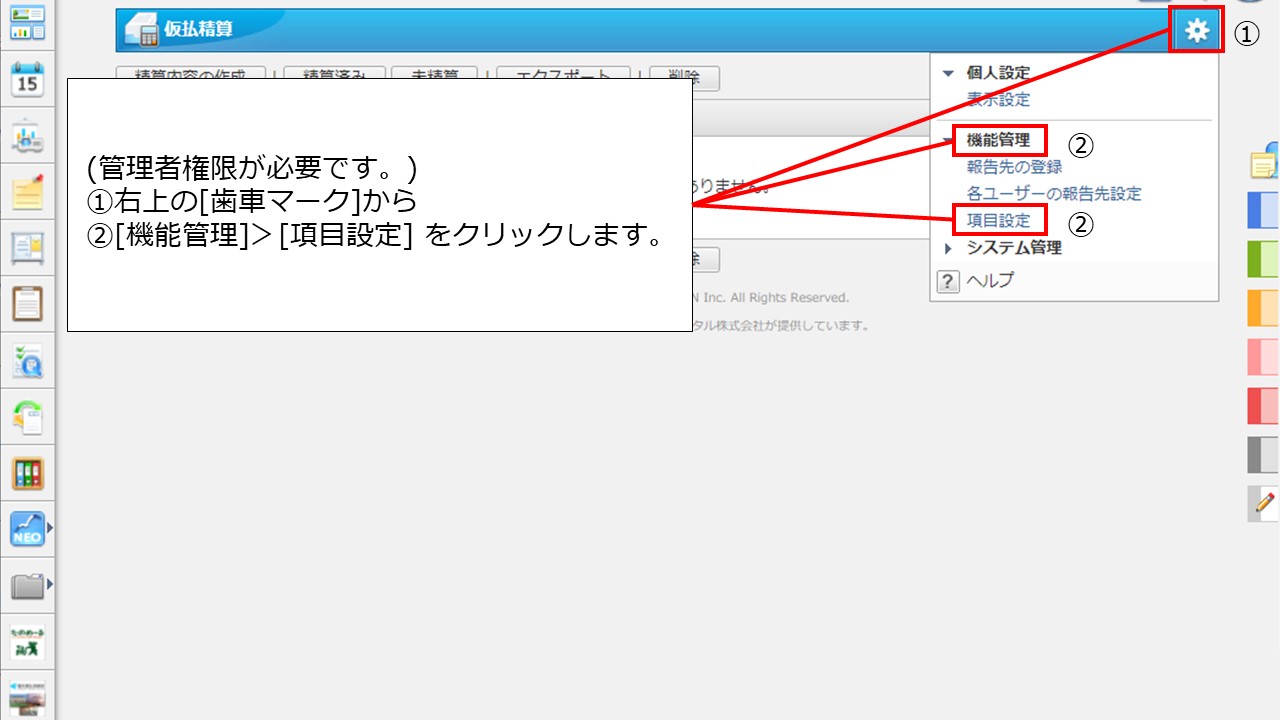1280x720 pixels.
Task: Open the colored binders cabinet icon
Action: 28,472
